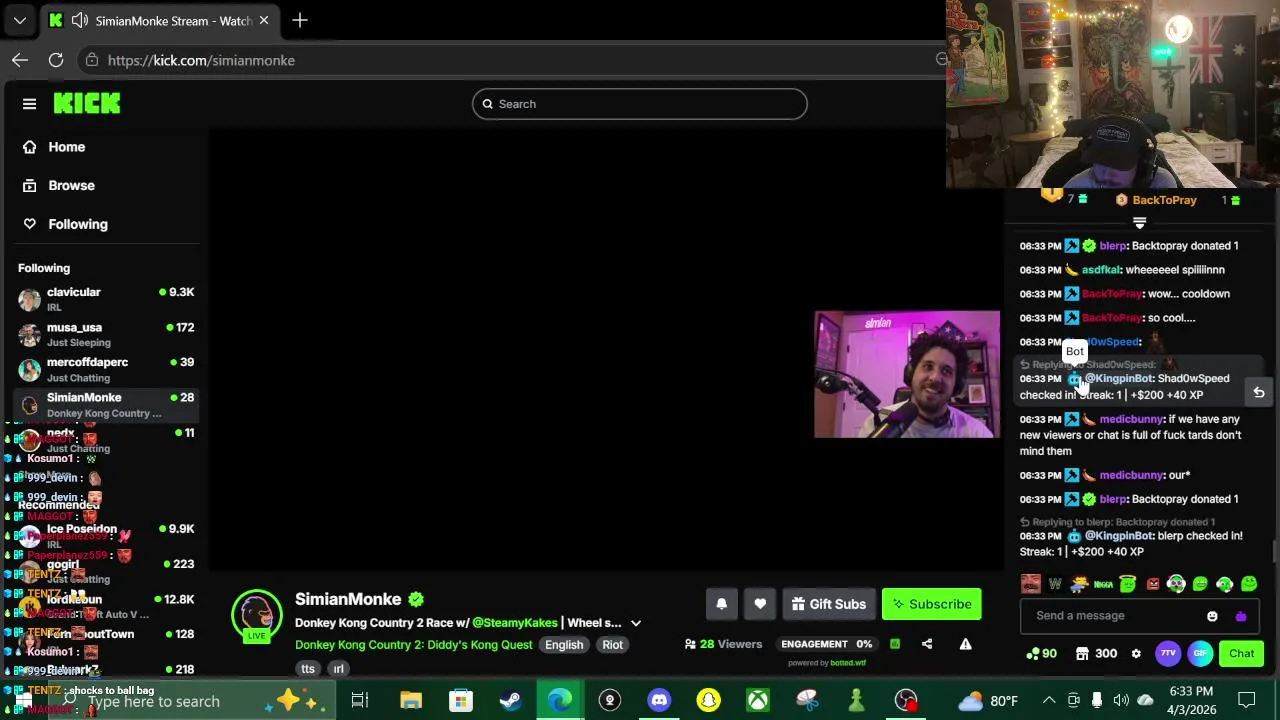Go back with the browser back arrow
The image size is (1280, 720).
point(20,60)
